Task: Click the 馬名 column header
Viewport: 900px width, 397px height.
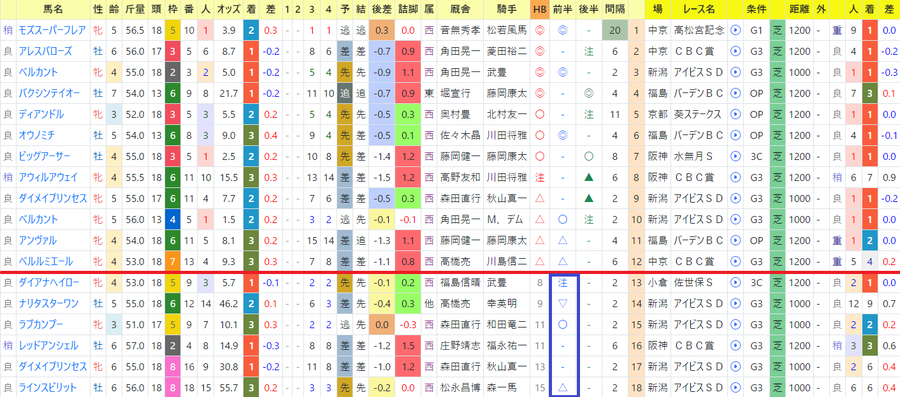Action: point(53,9)
